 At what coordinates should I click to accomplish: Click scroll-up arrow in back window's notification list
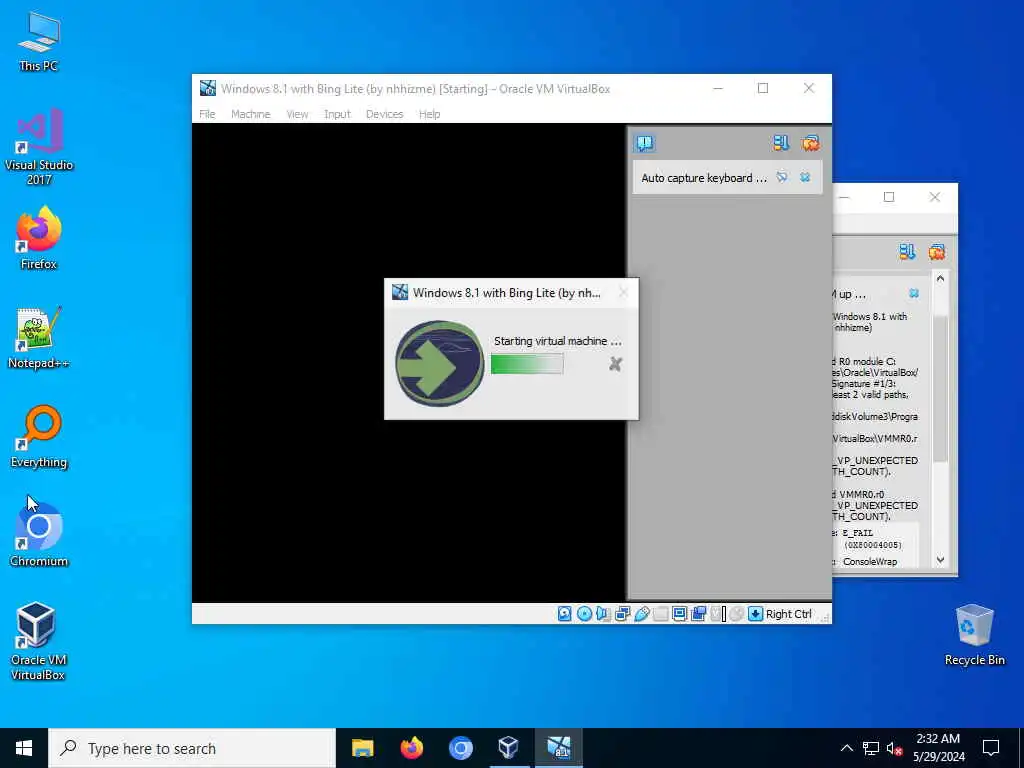[x=940, y=278]
